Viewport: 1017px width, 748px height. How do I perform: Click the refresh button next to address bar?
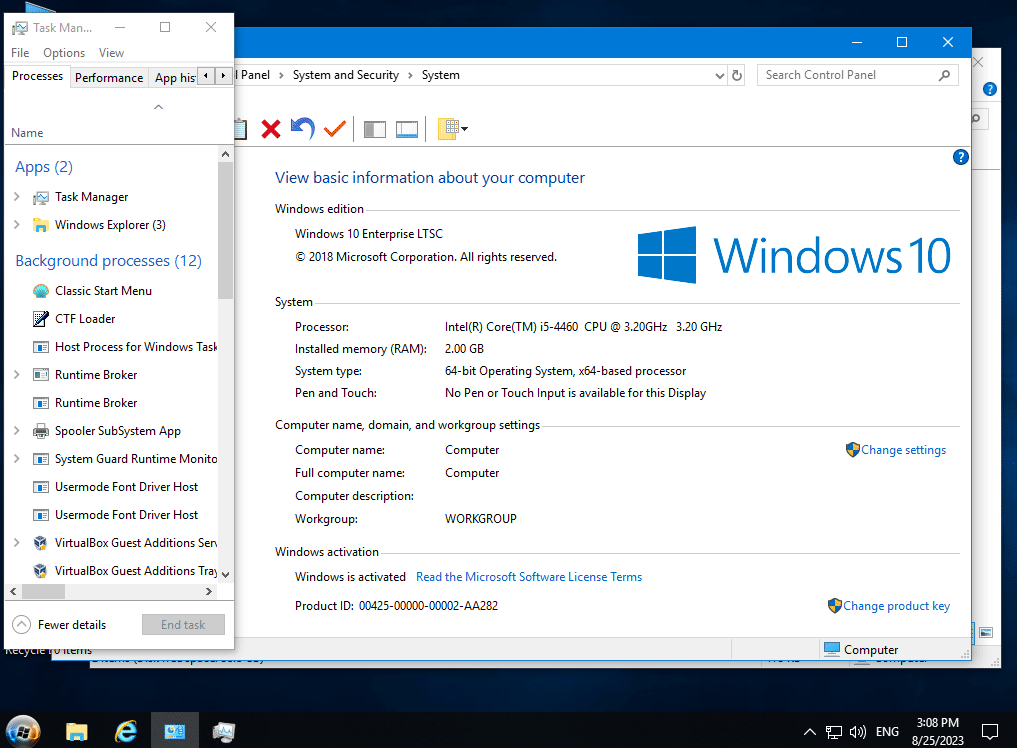coord(737,75)
